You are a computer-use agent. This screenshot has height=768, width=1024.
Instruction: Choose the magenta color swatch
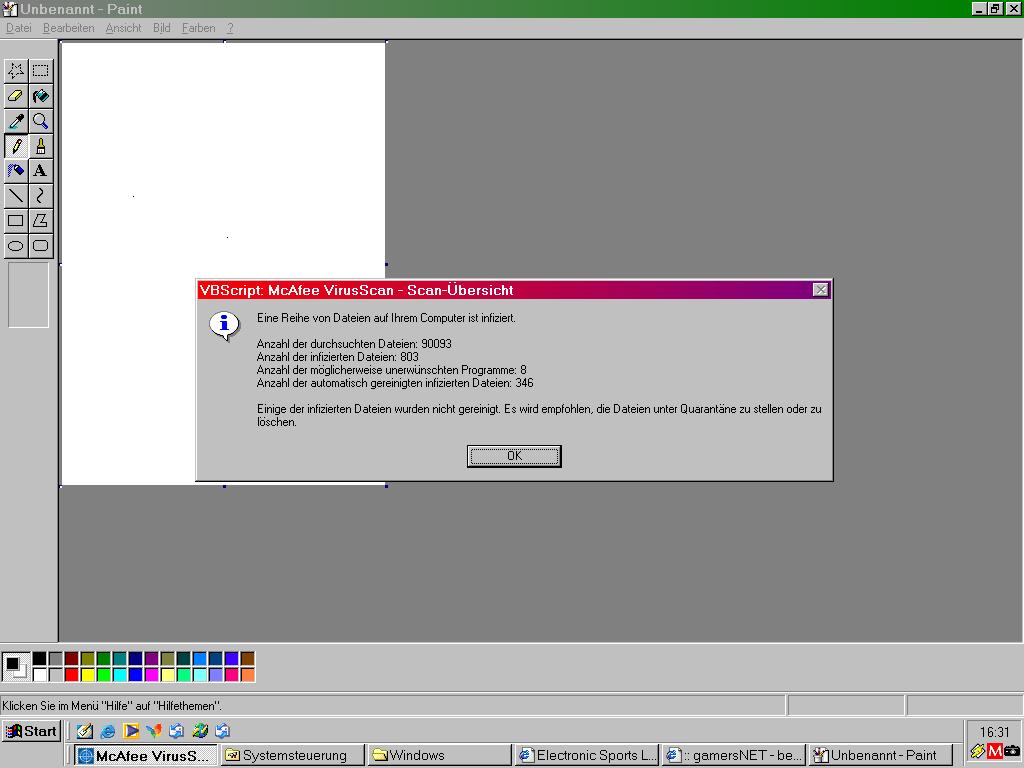tap(152, 674)
